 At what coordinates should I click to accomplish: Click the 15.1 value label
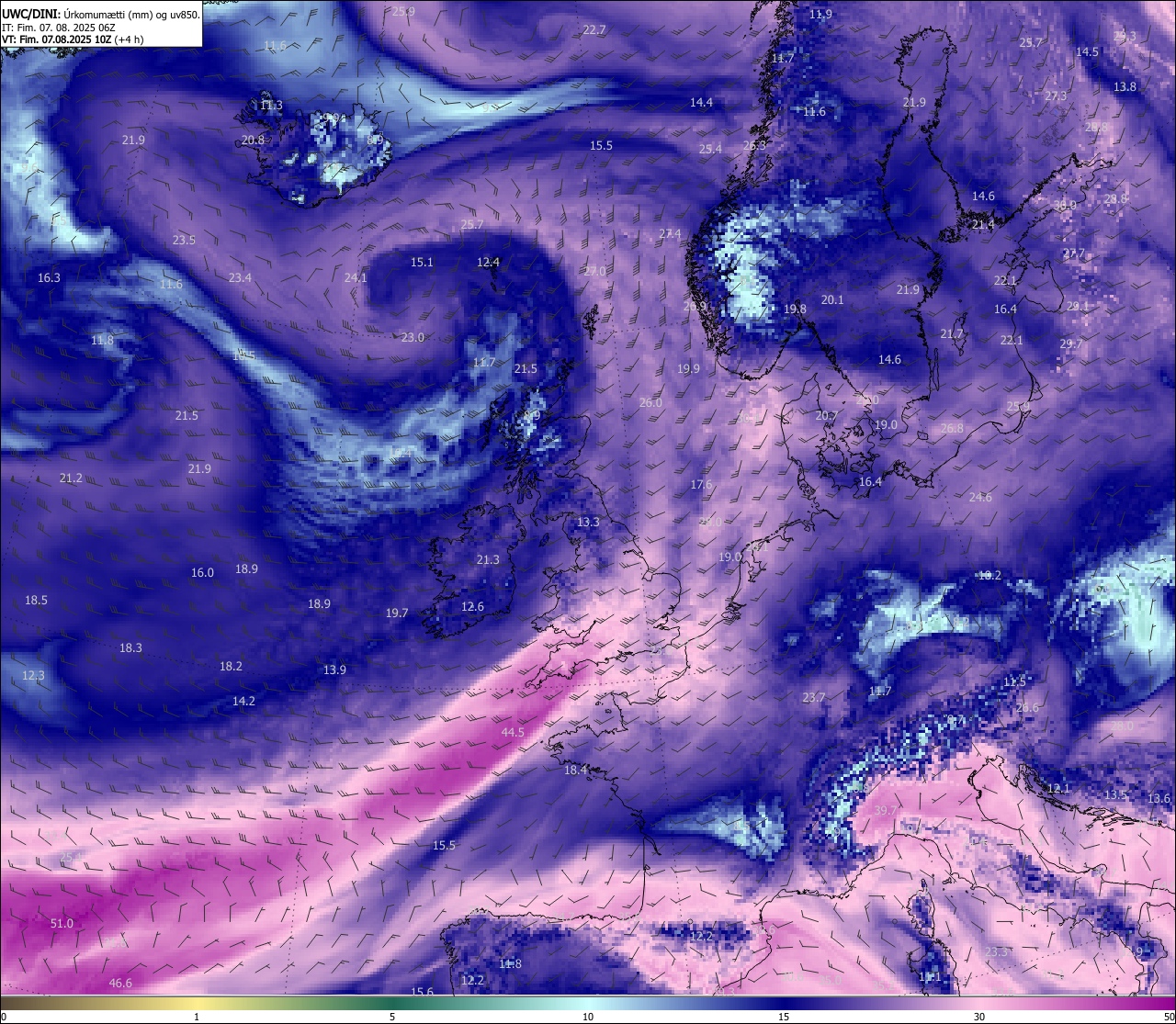(422, 262)
